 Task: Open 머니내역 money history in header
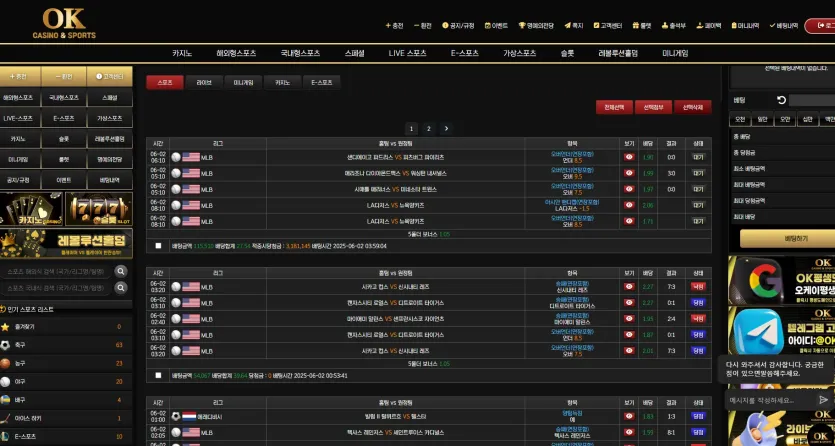point(745,26)
